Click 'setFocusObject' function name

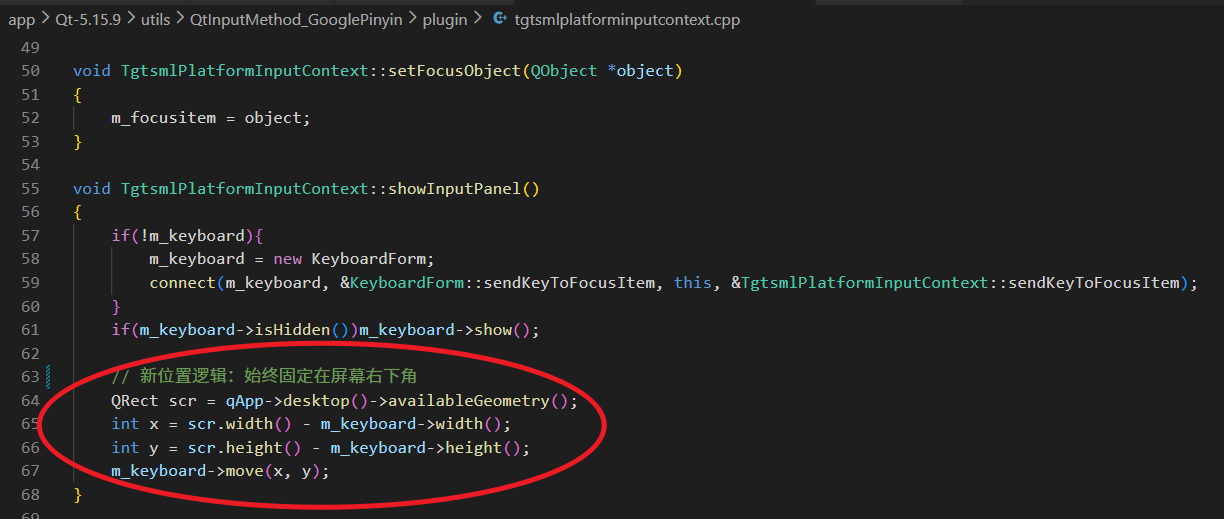(455, 71)
